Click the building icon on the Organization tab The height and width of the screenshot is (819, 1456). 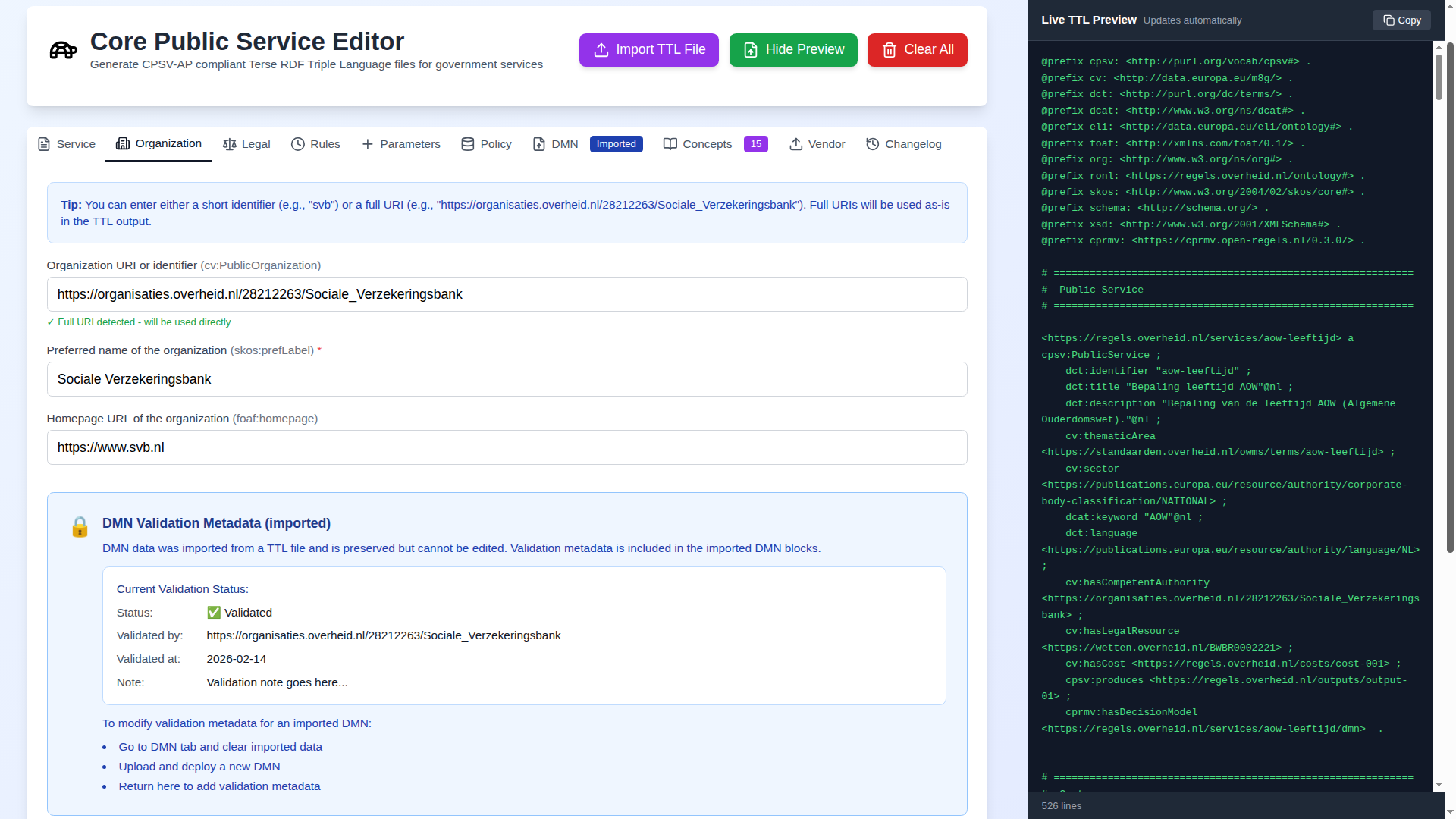pos(122,144)
